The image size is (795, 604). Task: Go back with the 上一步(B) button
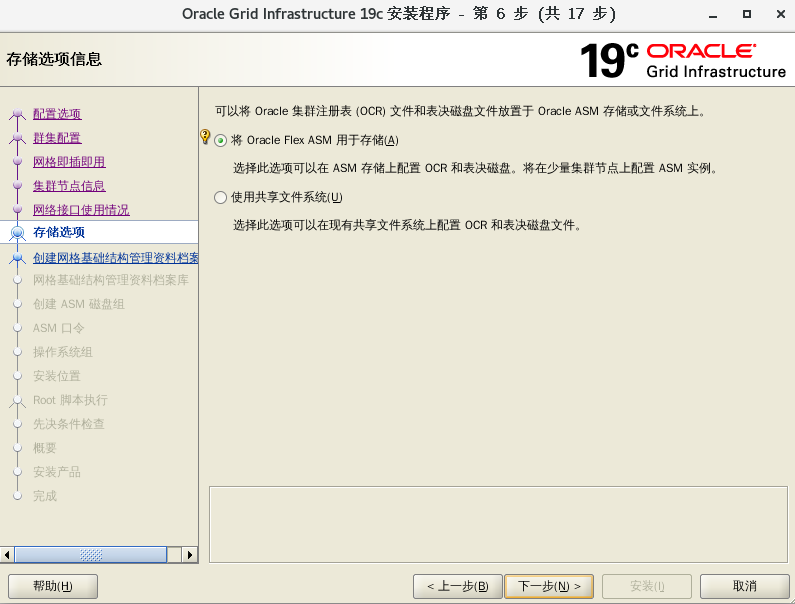point(458,586)
